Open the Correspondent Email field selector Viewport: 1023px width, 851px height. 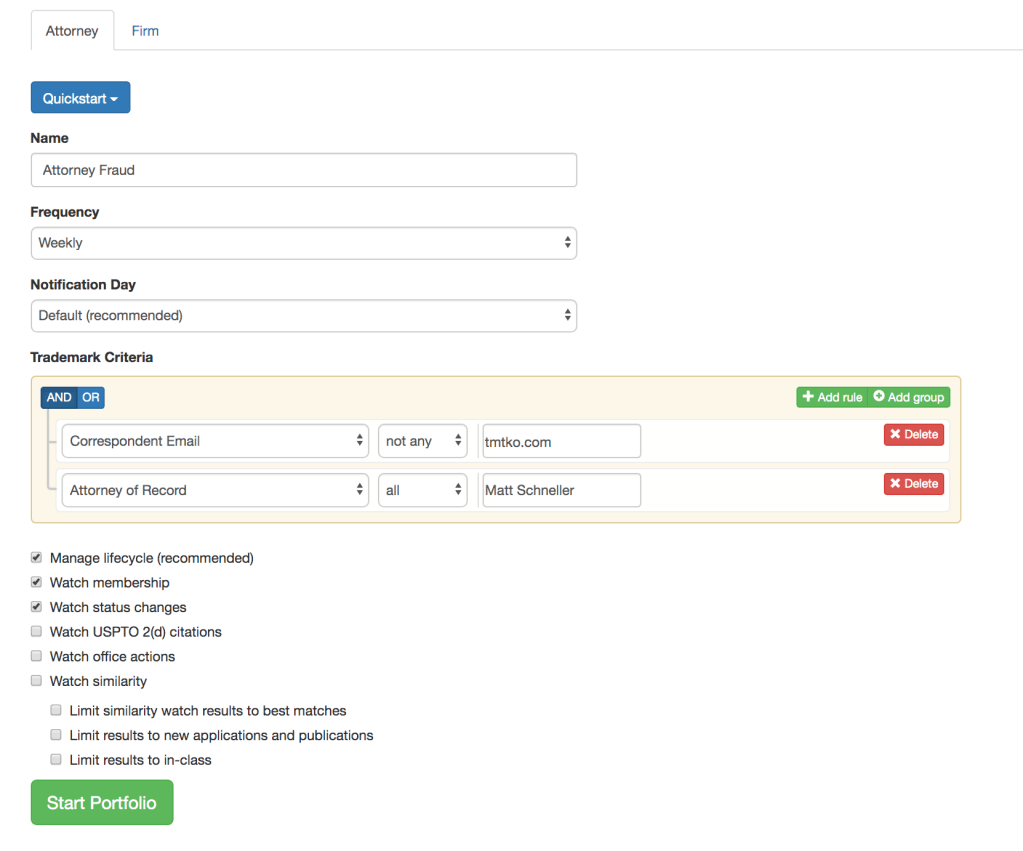point(215,441)
